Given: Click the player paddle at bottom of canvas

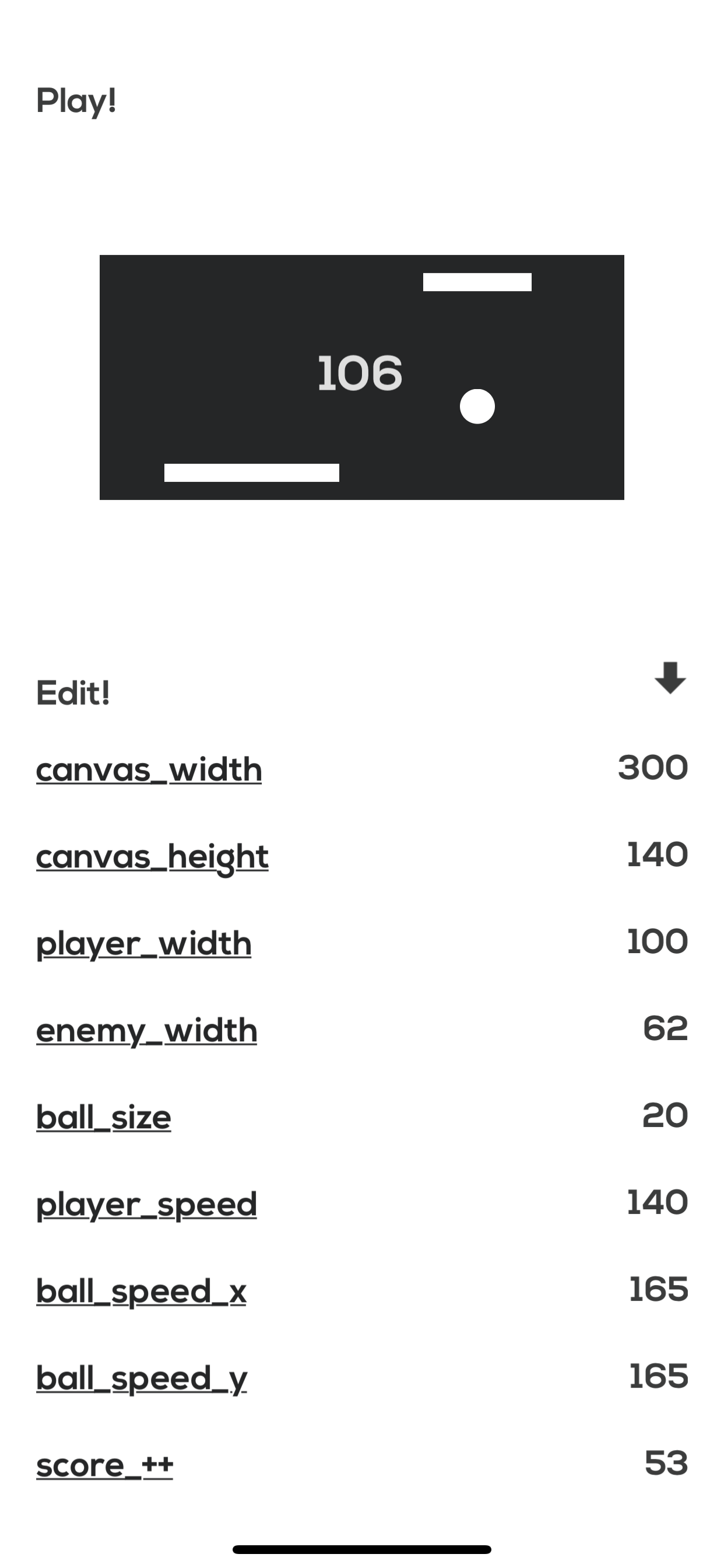Looking at the screenshot, I should click(251, 472).
